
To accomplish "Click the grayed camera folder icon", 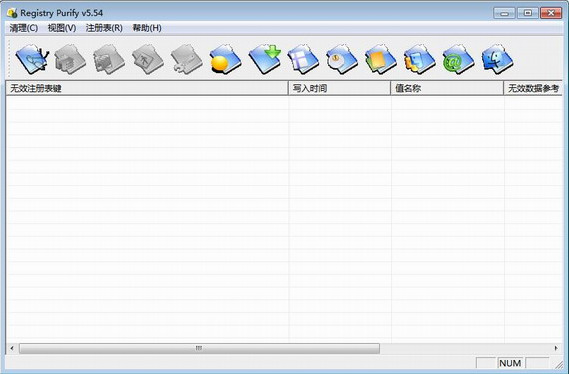I will [109, 59].
